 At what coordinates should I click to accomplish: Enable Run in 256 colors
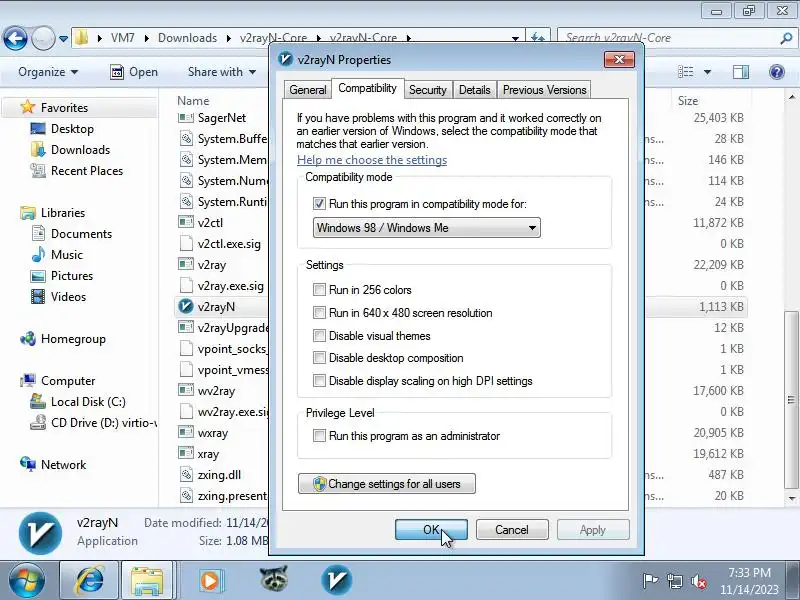tap(319, 290)
